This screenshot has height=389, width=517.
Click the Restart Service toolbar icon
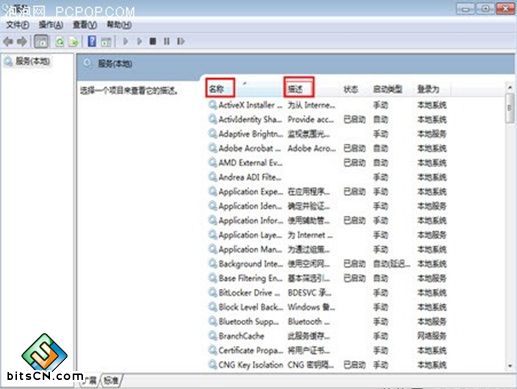181,41
